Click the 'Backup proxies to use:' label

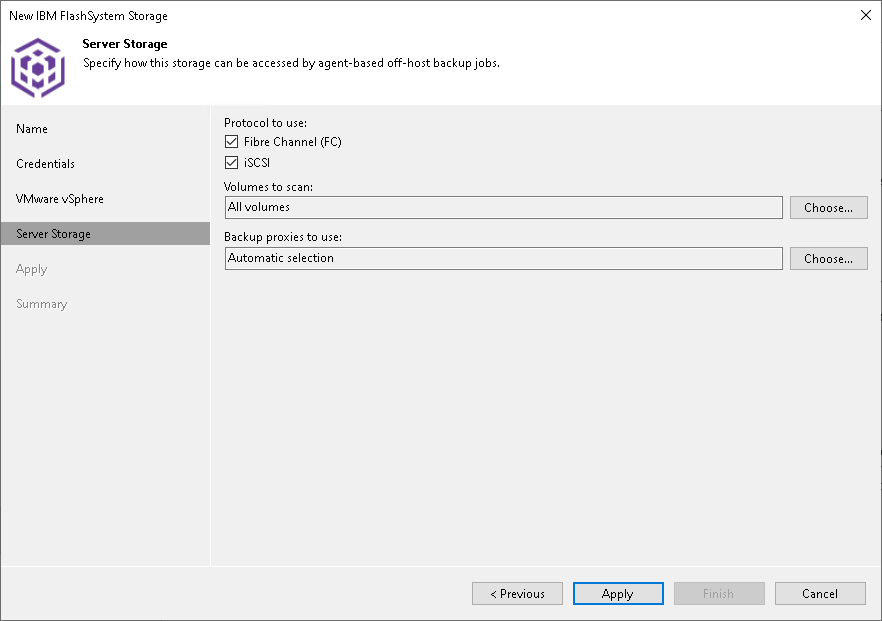(283, 237)
